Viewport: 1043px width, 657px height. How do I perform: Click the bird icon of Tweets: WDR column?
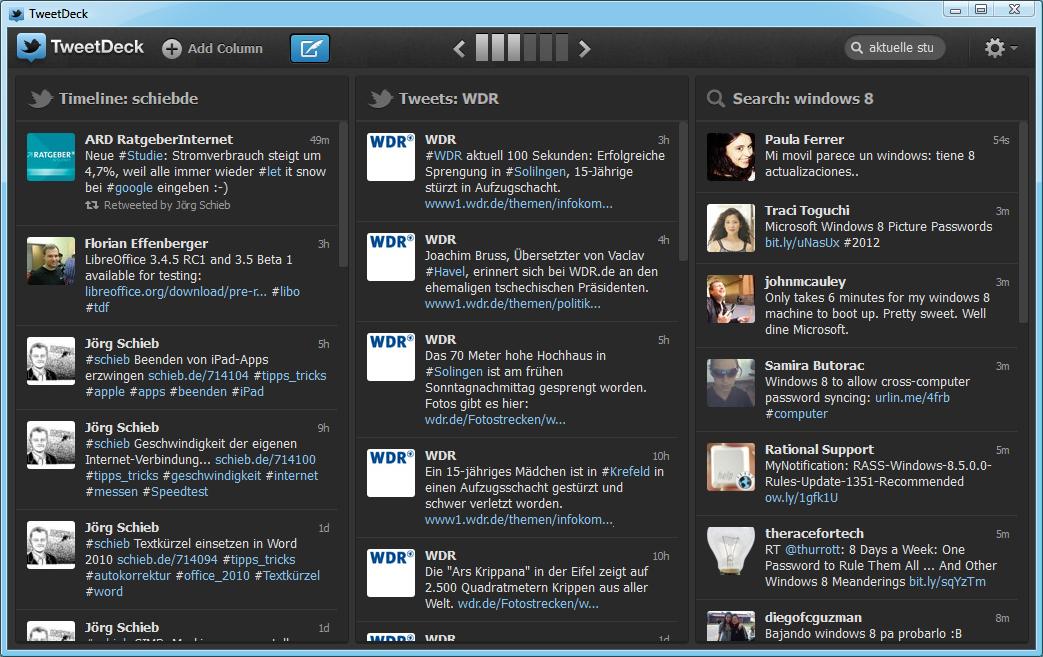coord(381,98)
